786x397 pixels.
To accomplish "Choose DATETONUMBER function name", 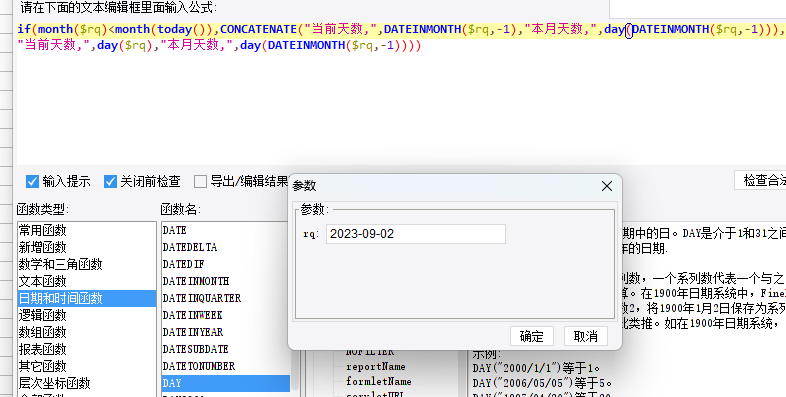I will (225, 366).
